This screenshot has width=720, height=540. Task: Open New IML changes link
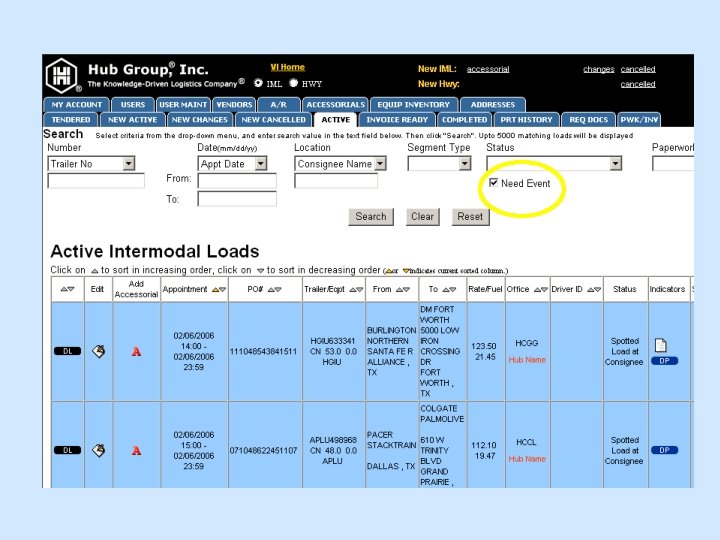[599, 69]
